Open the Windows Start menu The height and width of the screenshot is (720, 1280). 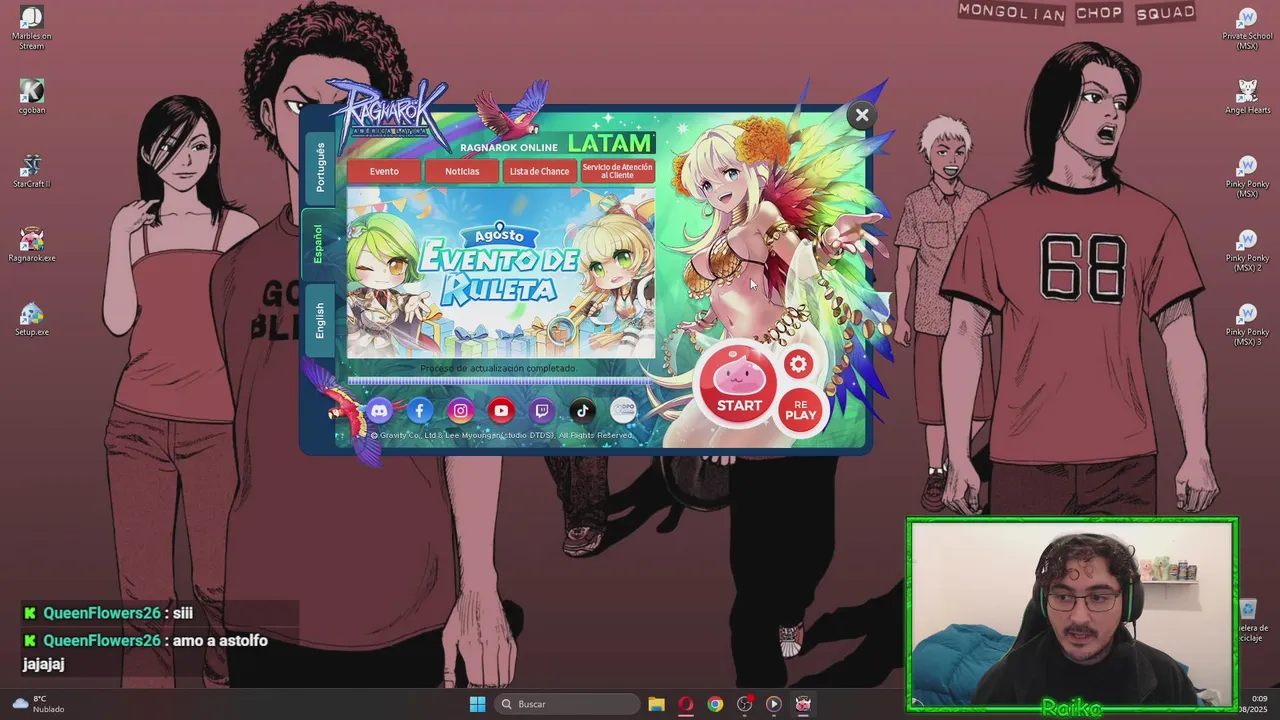[x=477, y=704]
